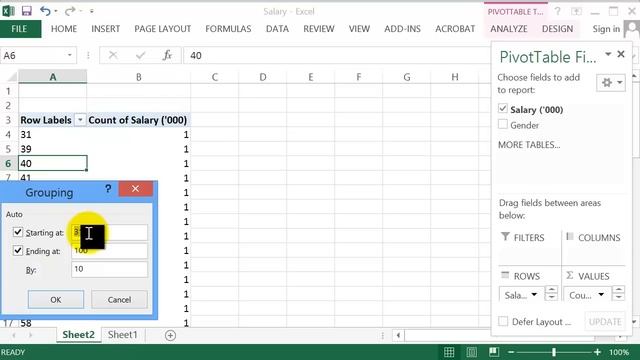This screenshot has height=360, width=640.
Task: Enable Defer Layout Update checkbox
Action: pyautogui.click(x=503, y=321)
